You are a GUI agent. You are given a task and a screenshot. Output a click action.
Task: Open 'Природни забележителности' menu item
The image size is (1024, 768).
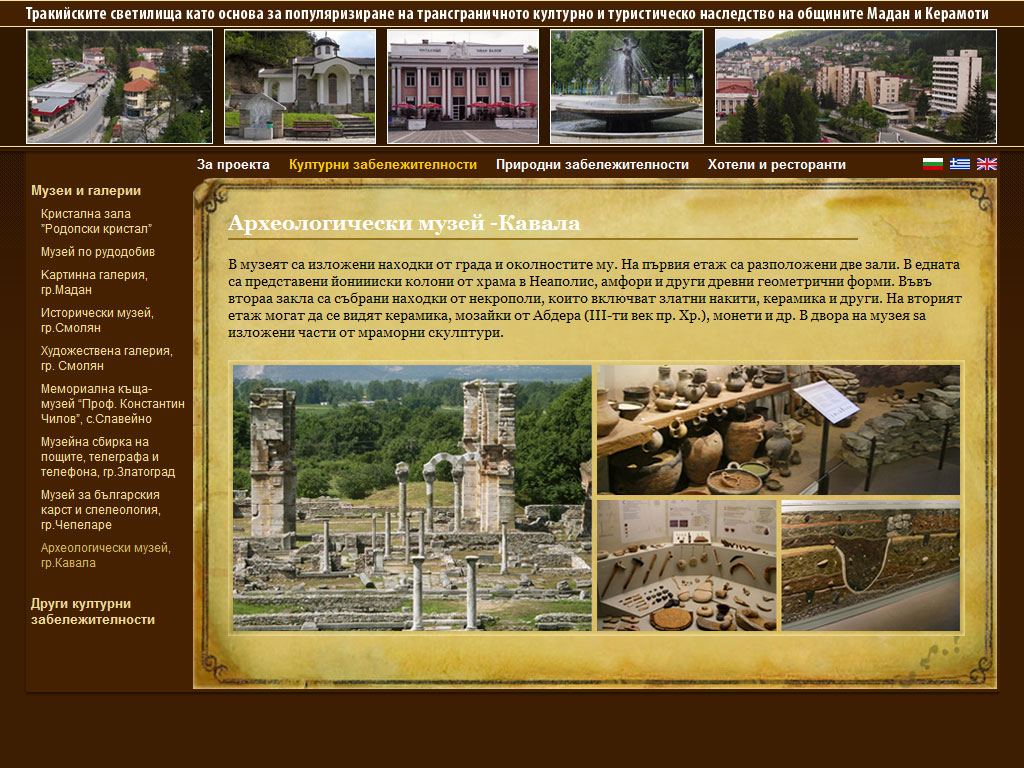[x=592, y=165]
